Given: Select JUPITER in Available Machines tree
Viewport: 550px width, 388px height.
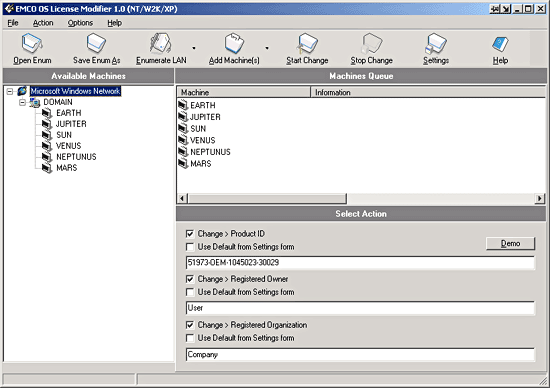Looking at the screenshot, I should 71,124.
